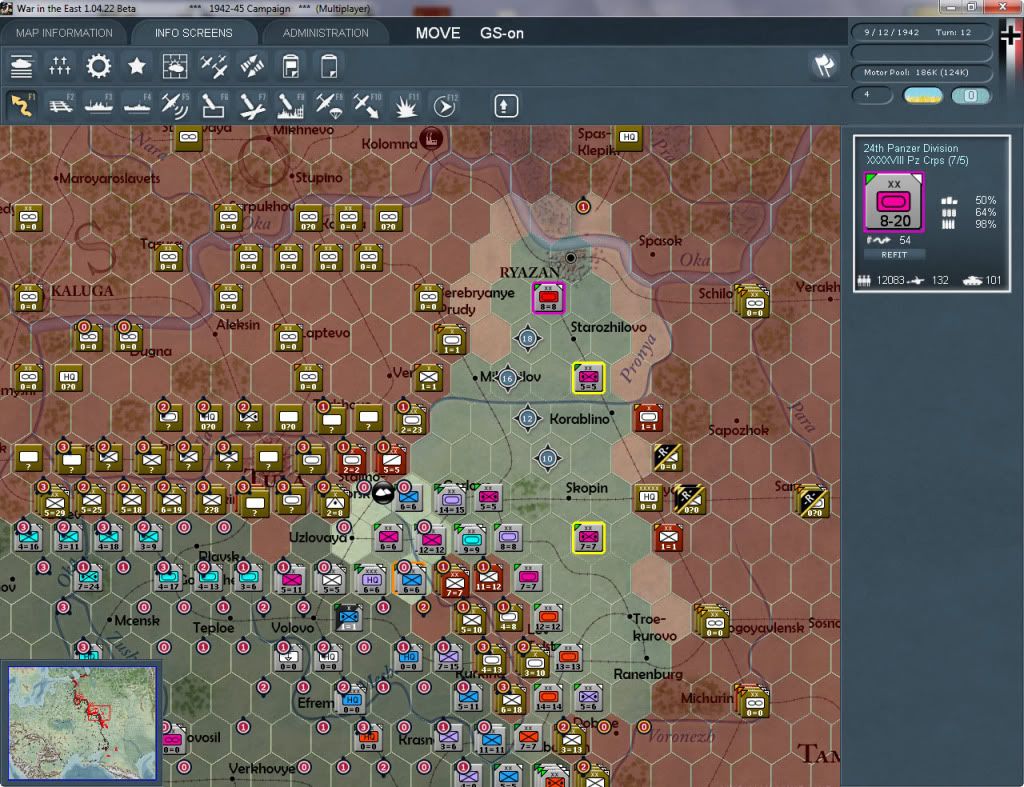Select the F7 bomb airfield mode
This screenshot has height=787, width=1024.
click(252, 105)
